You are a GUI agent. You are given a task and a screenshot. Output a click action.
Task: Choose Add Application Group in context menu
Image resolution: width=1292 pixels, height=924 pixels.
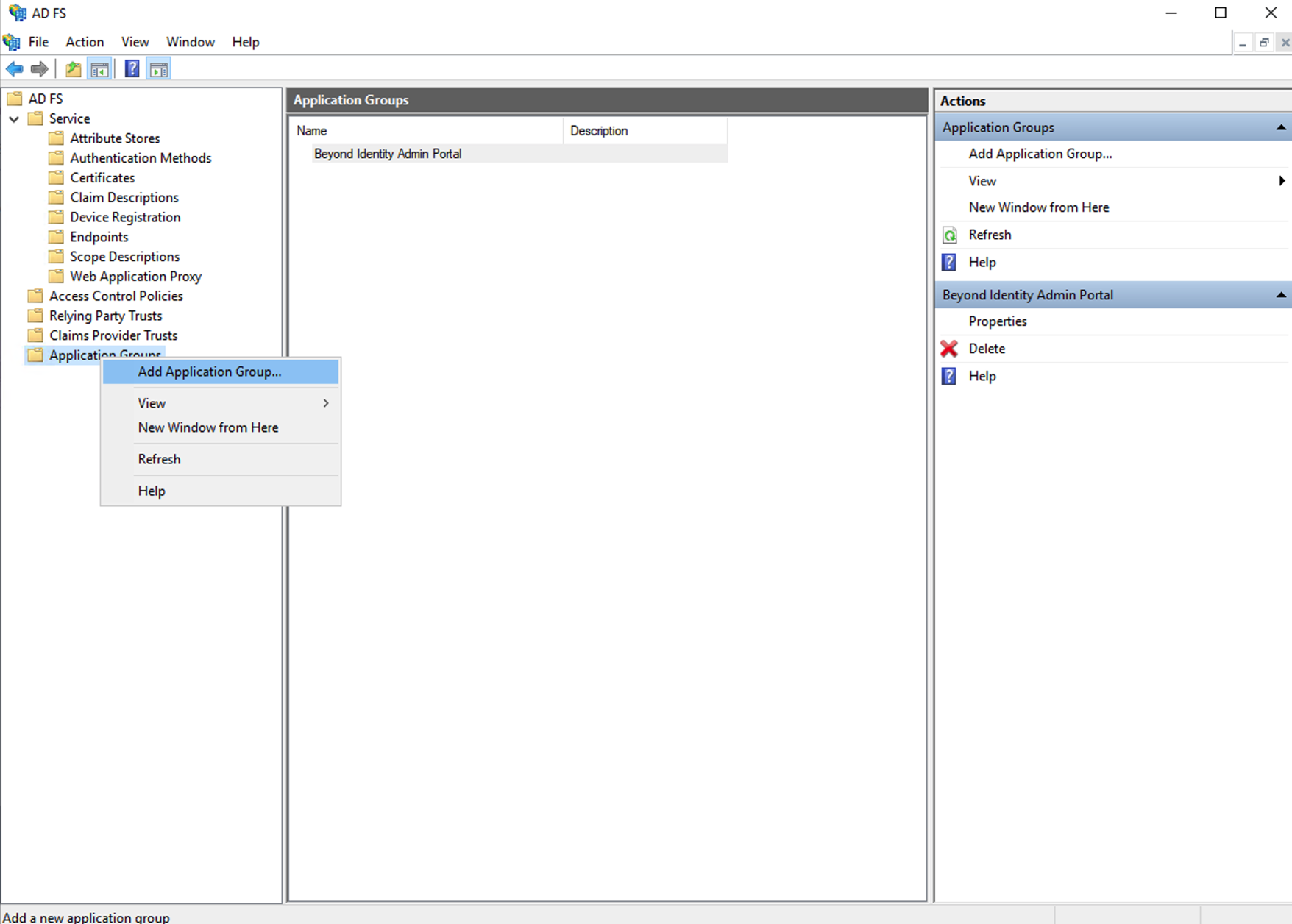point(210,372)
